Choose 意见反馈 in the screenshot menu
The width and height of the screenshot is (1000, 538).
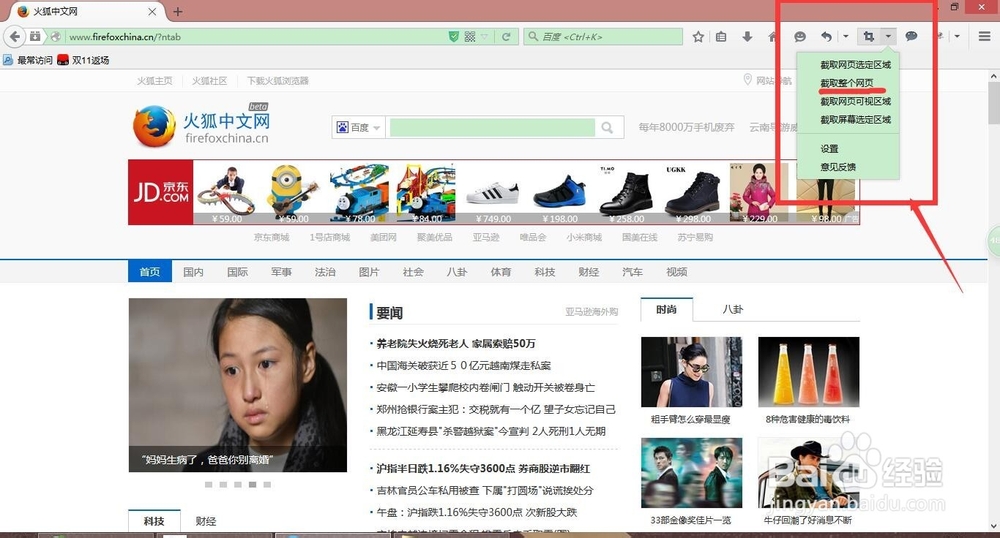(838, 167)
